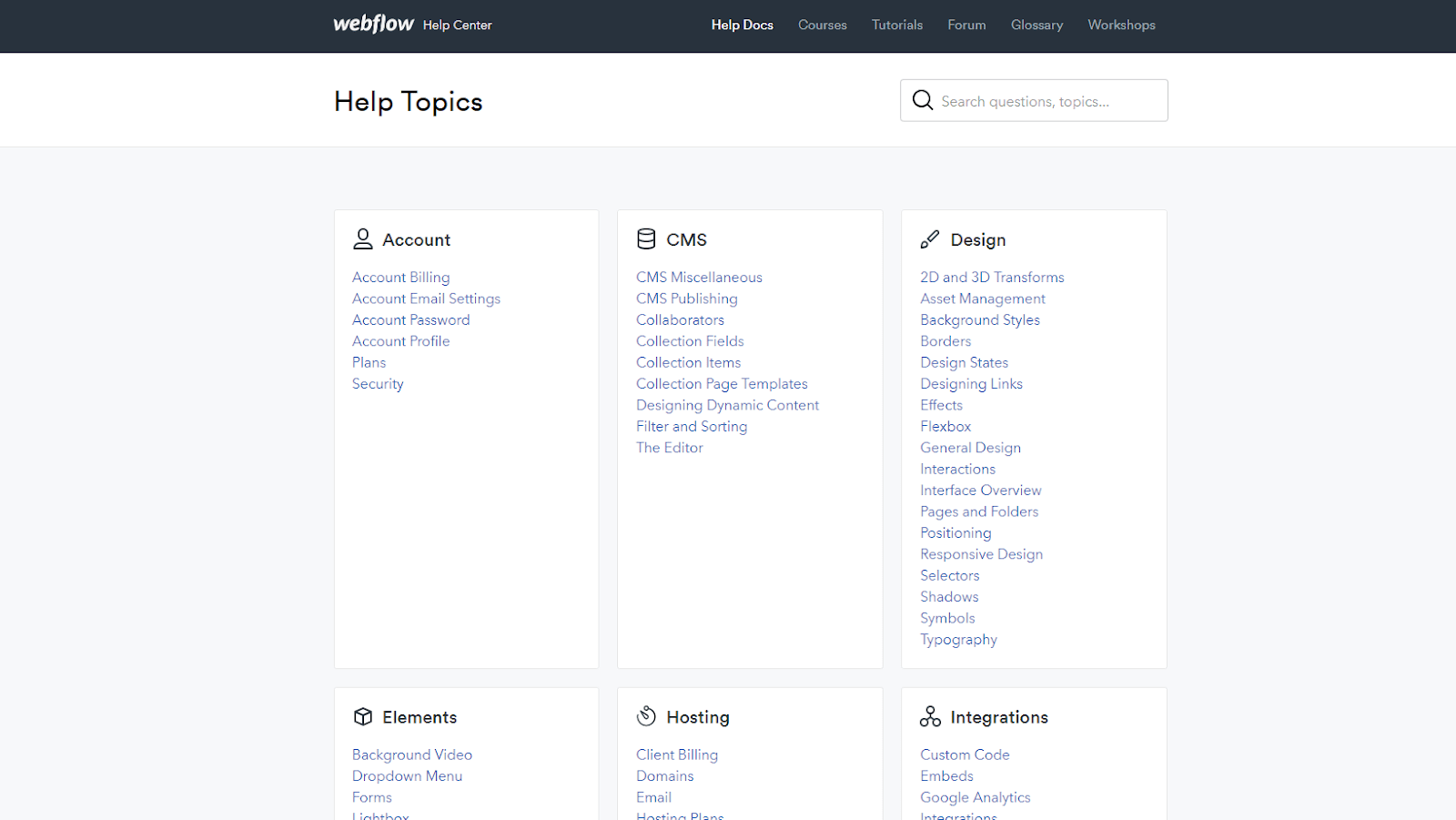
Task: Open the Design States link
Action: click(x=964, y=362)
